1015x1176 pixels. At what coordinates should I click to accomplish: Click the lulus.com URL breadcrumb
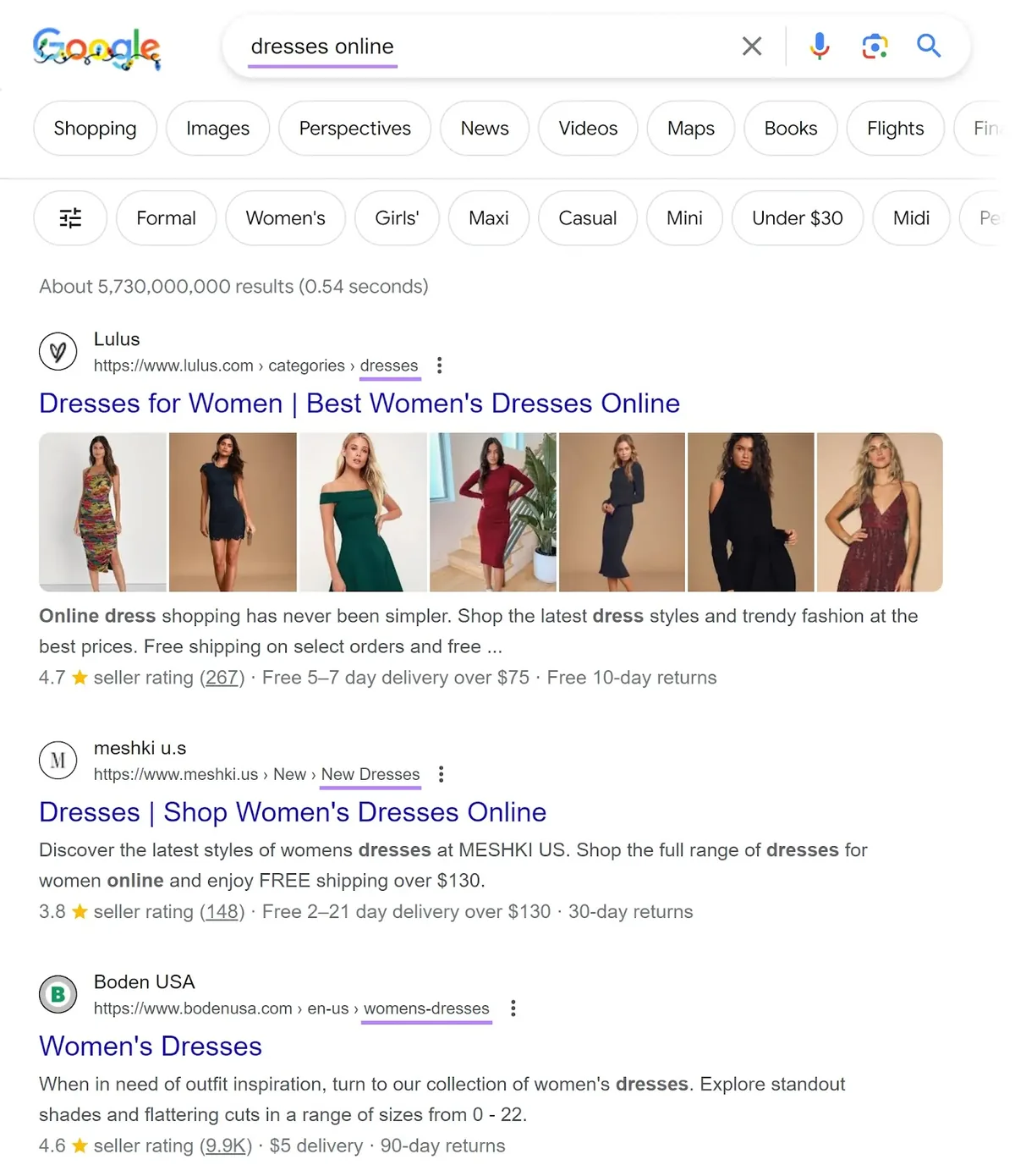255,365
